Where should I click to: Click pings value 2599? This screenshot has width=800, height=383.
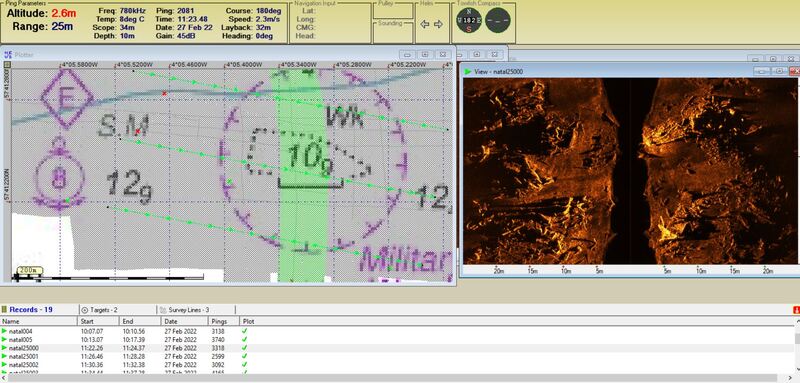pyautogui.click(x=218, y=356)
